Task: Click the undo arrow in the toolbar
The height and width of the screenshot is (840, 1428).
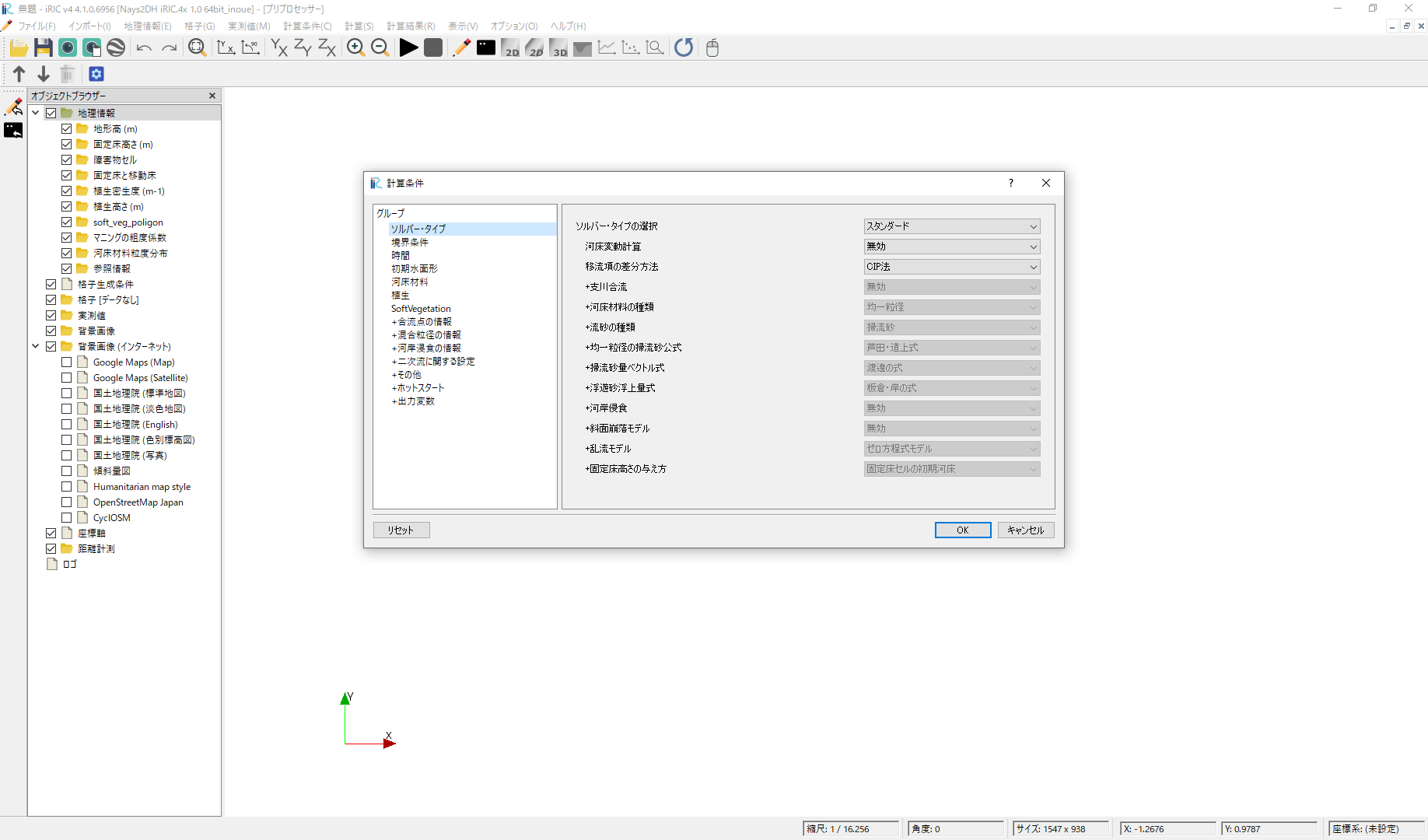Action: pyautogui.click(x=144, y=48)
